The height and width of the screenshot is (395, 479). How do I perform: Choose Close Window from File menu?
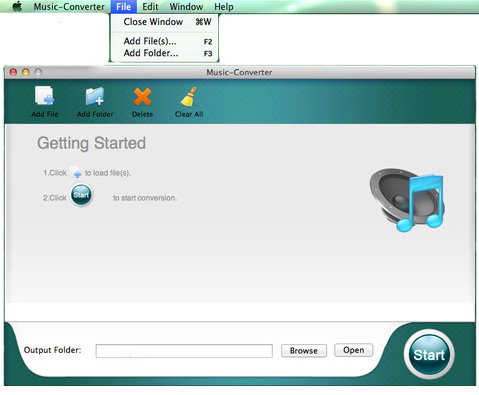164,22
